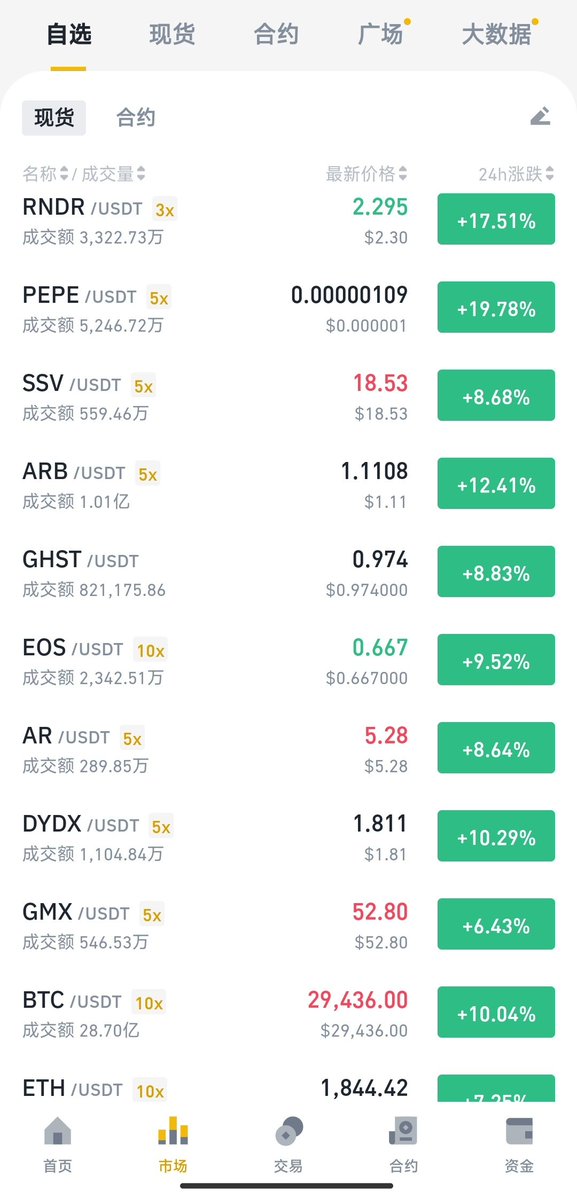Switch to the 现货 watchlist filter
The height and width of the screenshot is (1199, 577).
pos(53,118)
